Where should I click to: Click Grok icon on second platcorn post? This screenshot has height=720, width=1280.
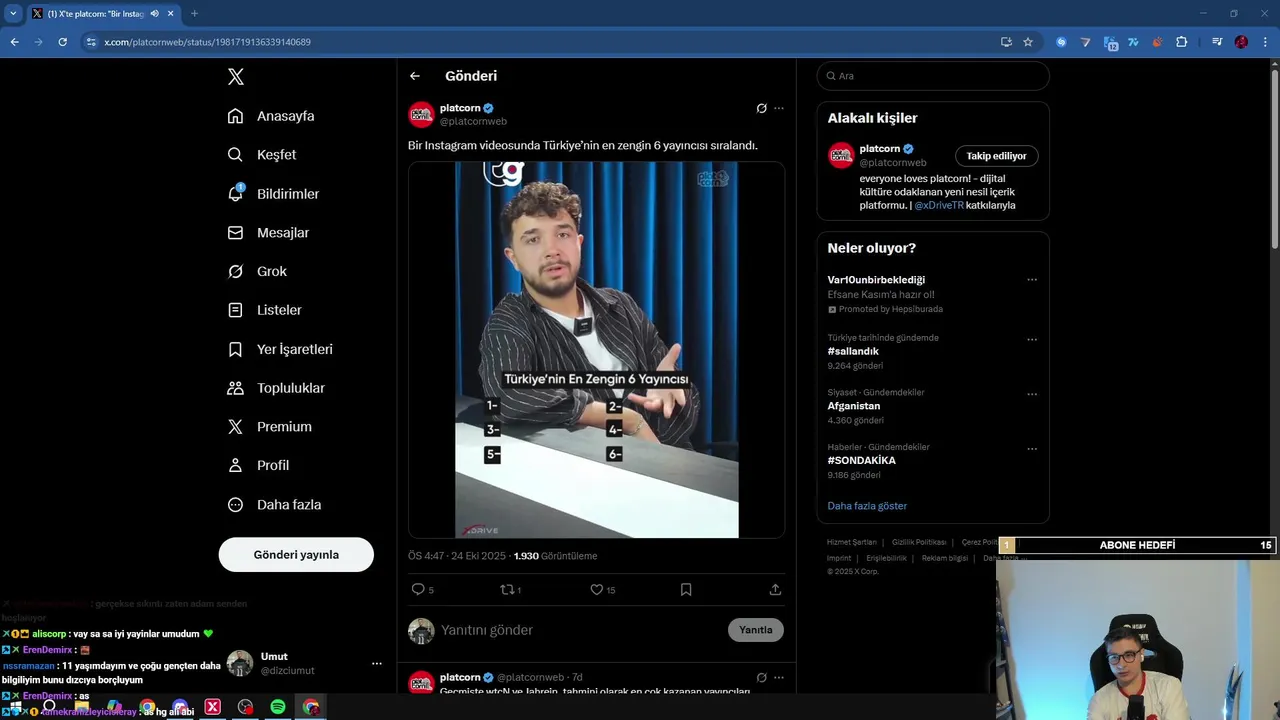pyautogui.click(x=761, y=677)
